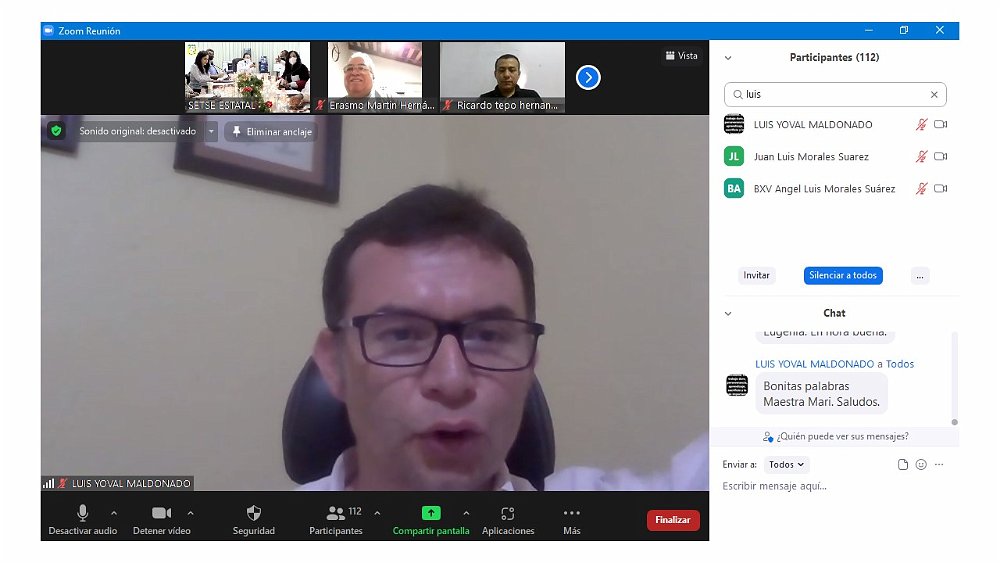Click the red Finalizar button
Screen dimensions: 1000x563
673,520
